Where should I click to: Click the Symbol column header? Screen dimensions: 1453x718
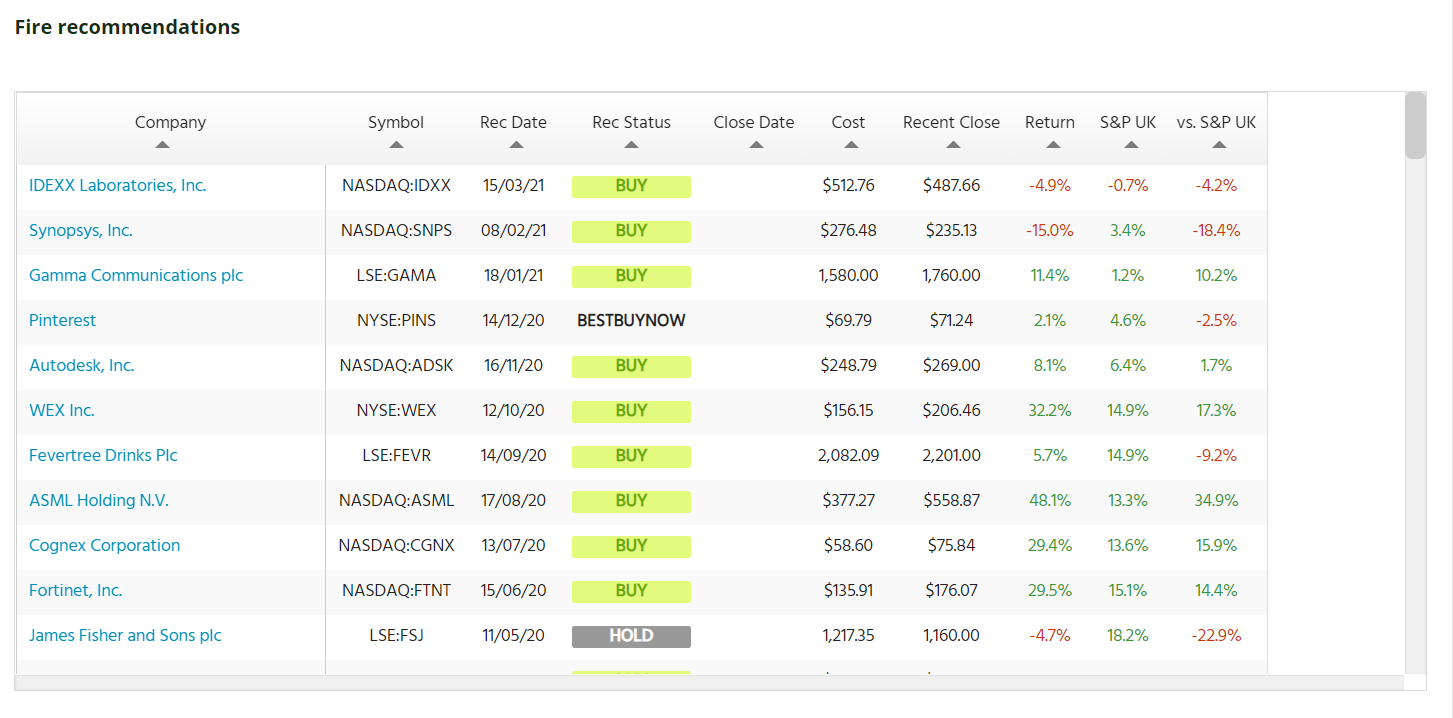[396, 122]
